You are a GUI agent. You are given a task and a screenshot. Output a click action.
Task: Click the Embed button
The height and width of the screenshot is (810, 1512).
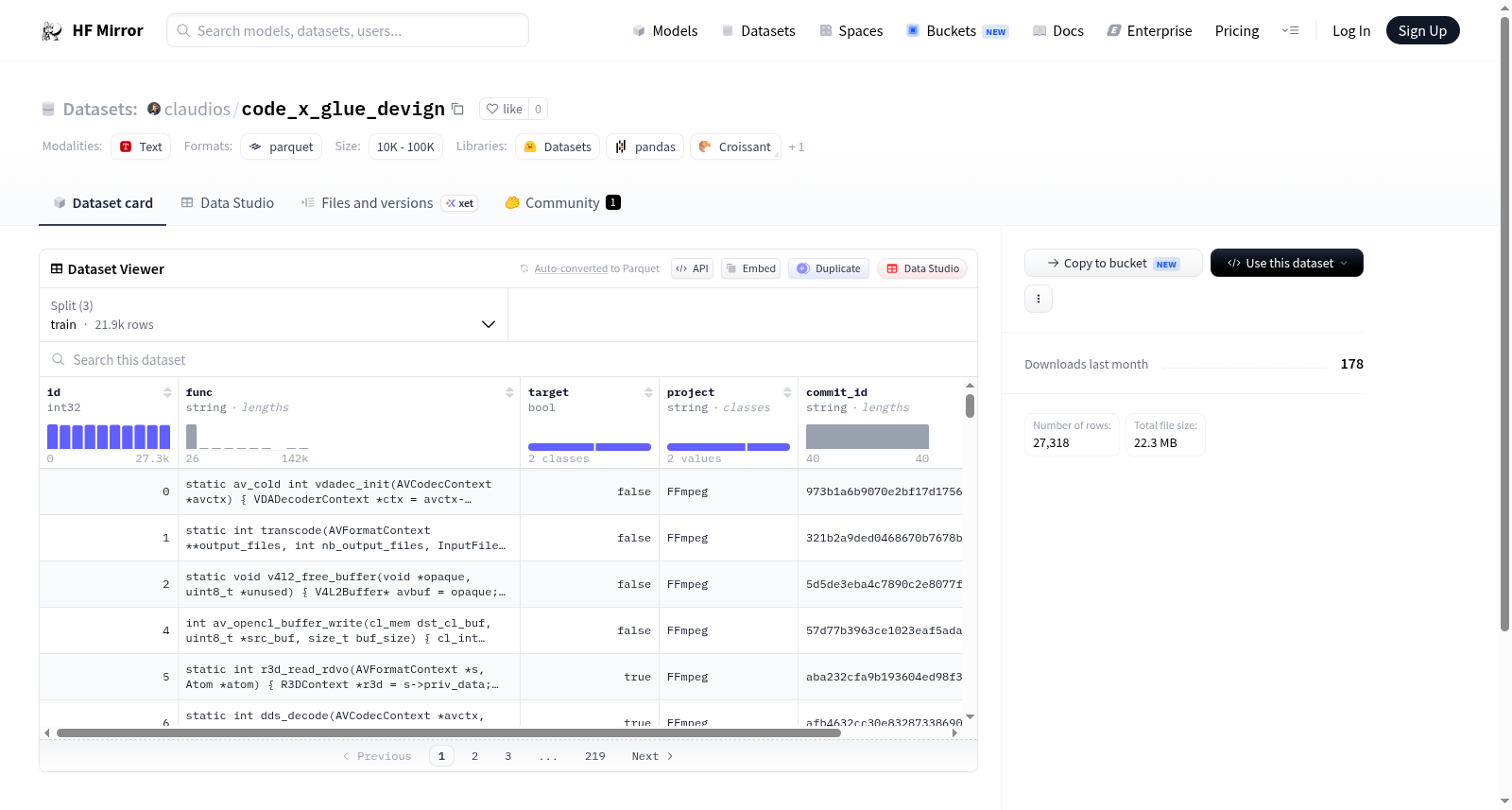750,268
